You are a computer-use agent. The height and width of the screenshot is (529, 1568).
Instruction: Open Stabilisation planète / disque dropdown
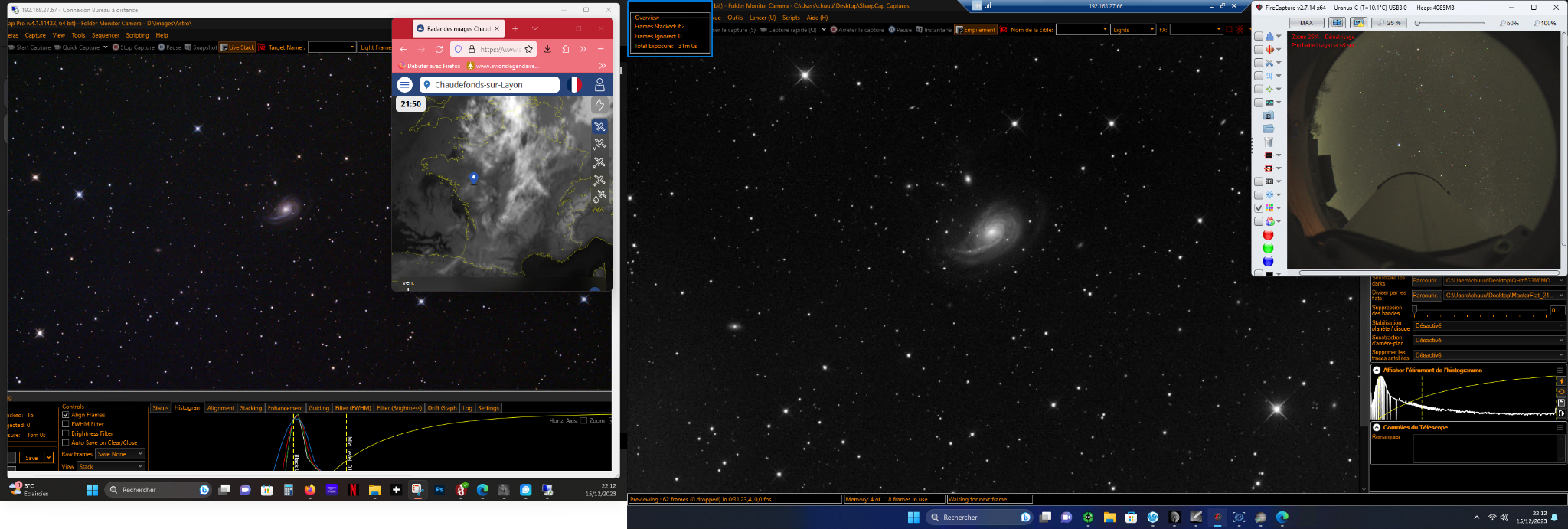(1488, 325)
